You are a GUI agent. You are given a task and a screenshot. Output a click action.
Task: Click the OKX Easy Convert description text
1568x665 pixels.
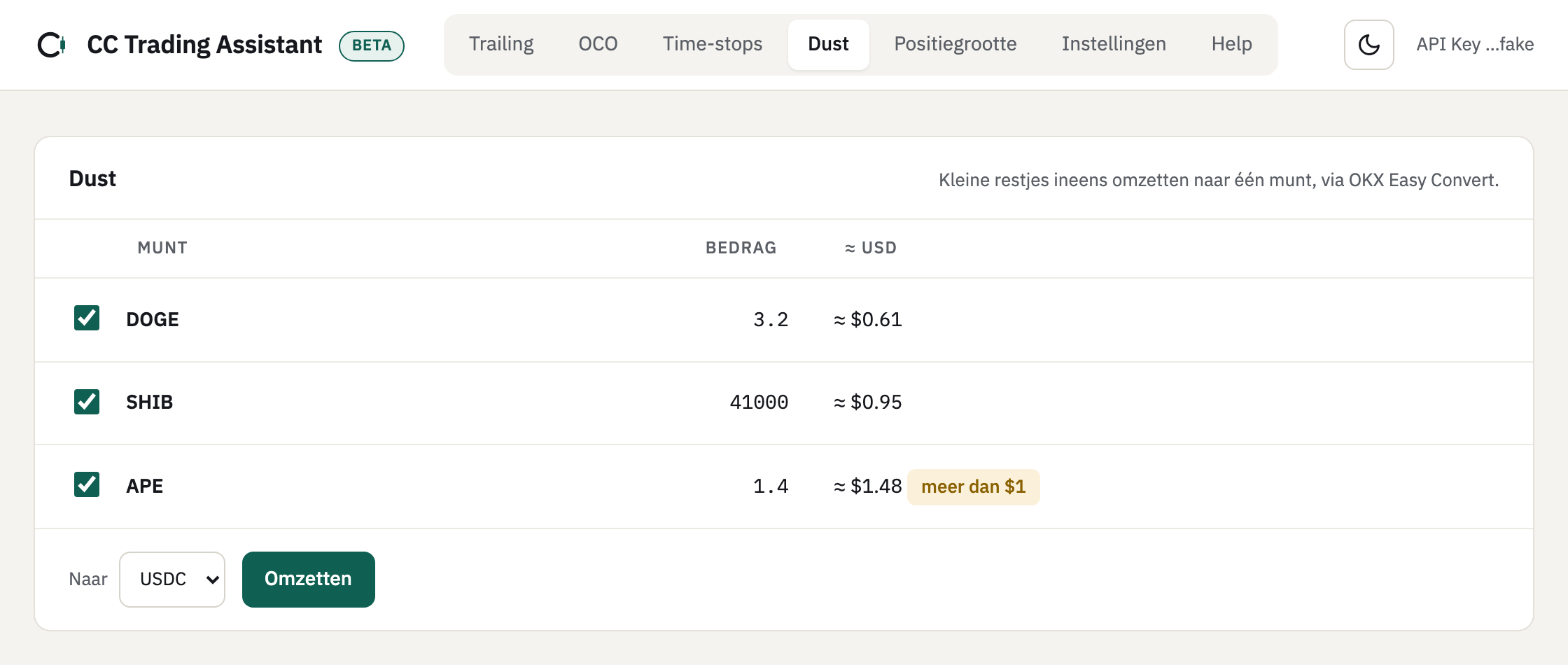1219,180
